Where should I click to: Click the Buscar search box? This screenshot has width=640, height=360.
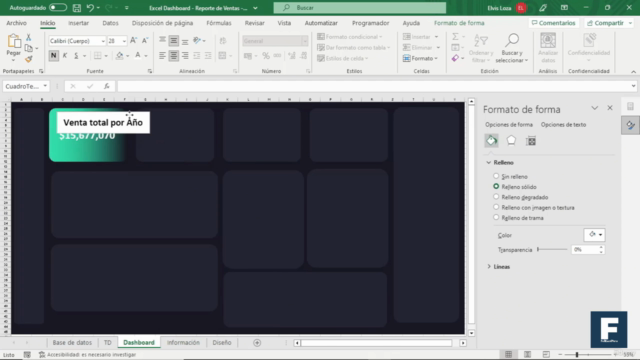360,8
